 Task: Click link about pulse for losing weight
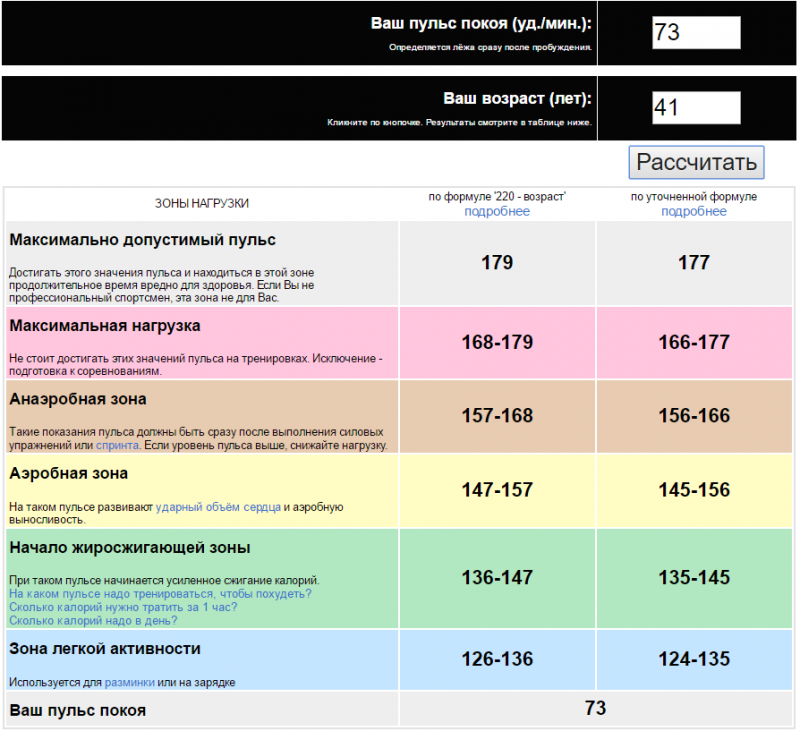tap(160, 594)
